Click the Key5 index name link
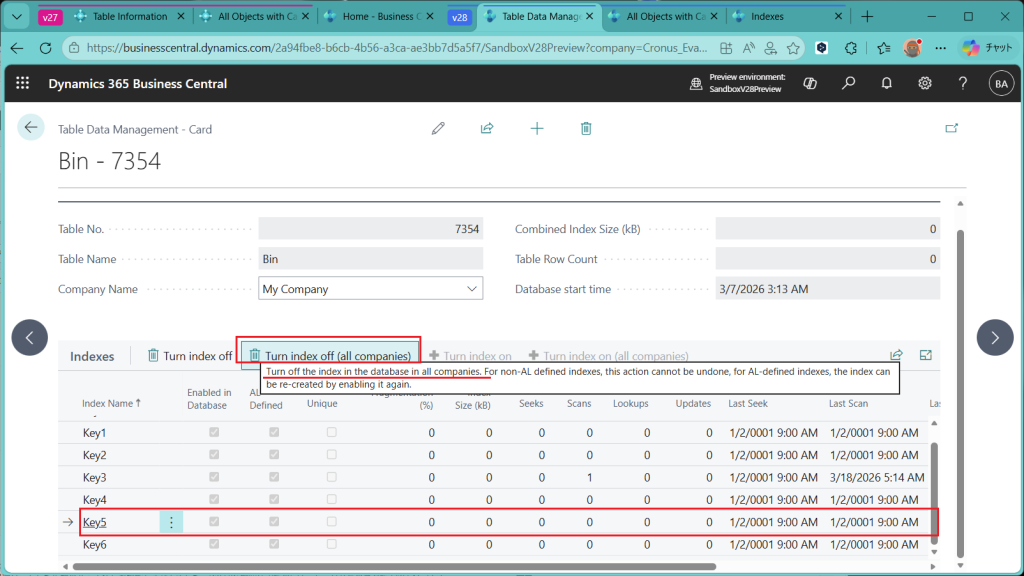 (94, 522)
